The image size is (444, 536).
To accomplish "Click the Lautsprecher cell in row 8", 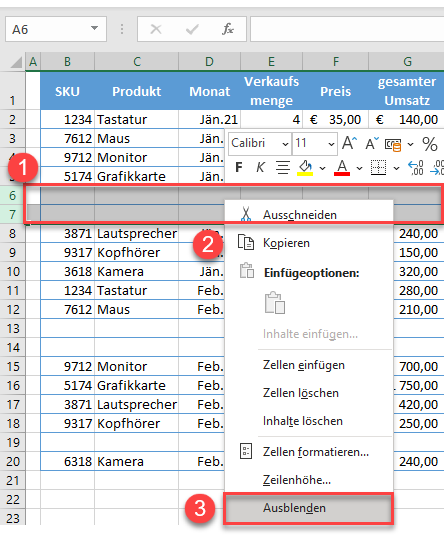I will [136, 233].
